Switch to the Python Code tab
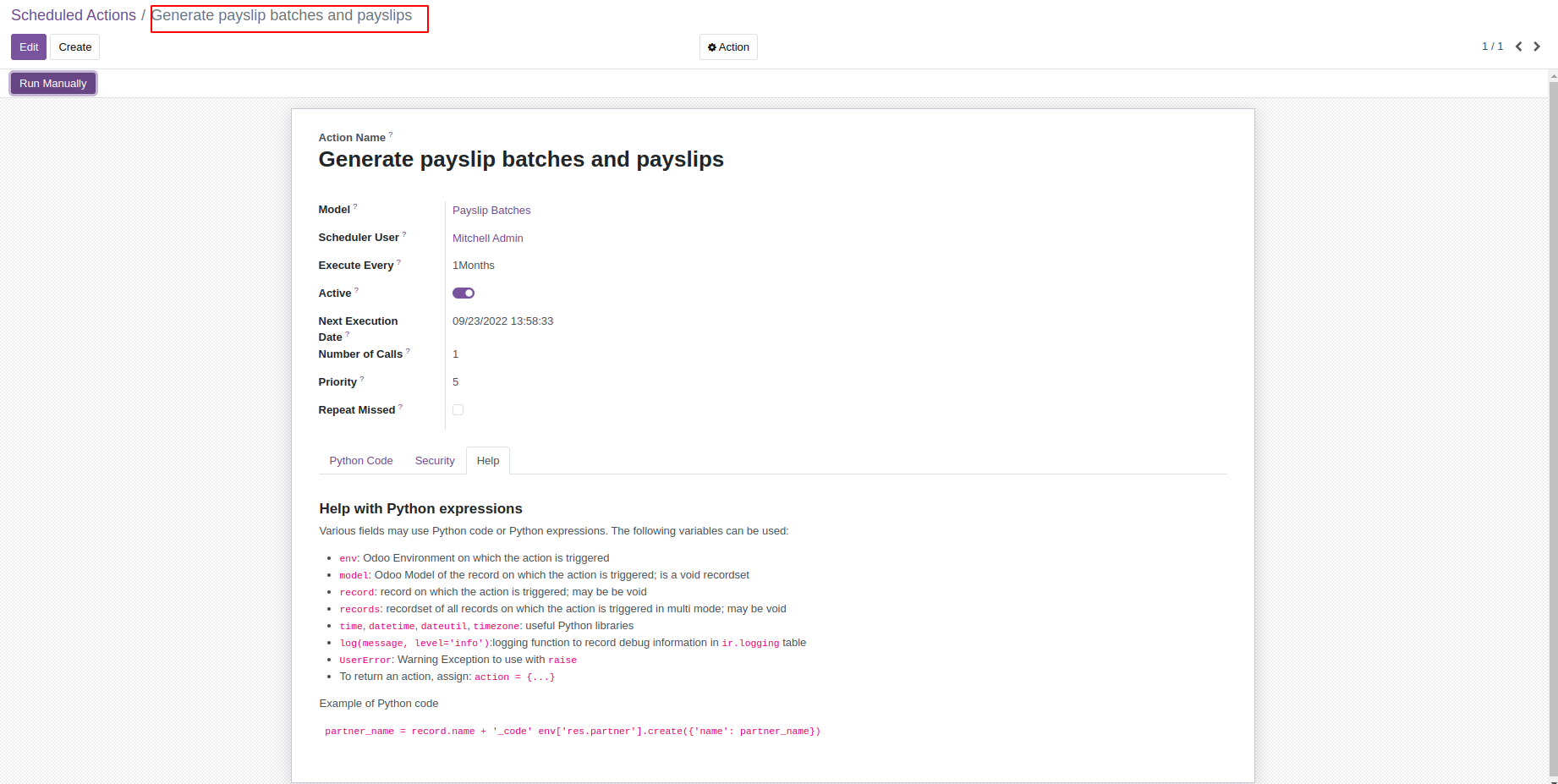The image size is (1558, 784). coord(361,461)
